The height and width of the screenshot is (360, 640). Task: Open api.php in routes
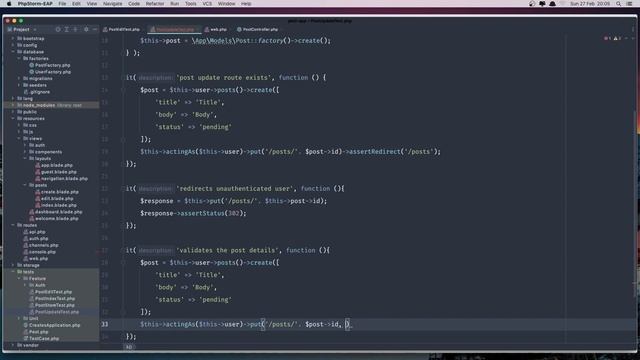(x=34, y=232)
